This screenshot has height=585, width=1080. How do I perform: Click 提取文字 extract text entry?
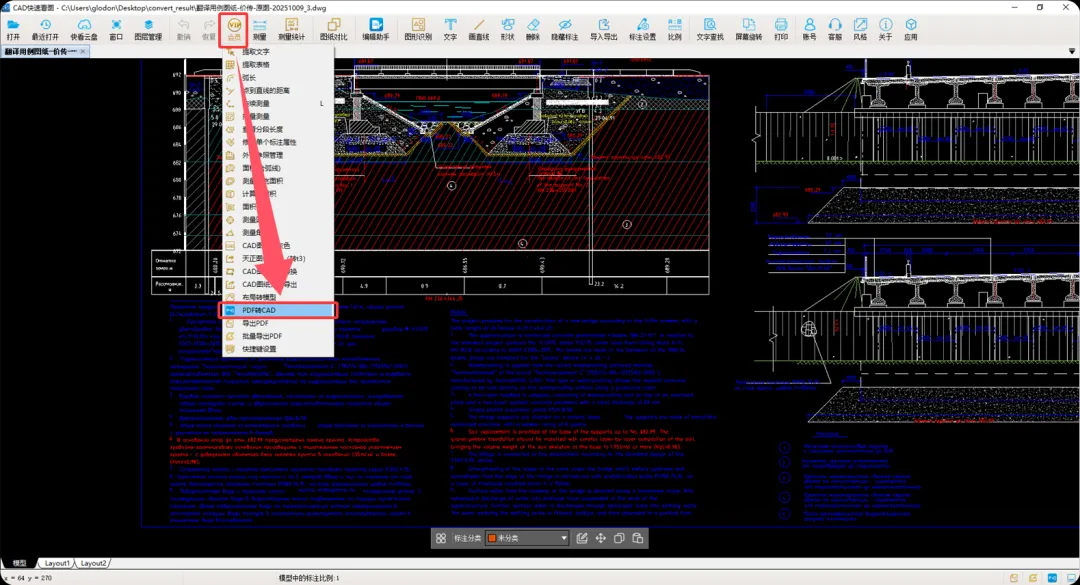tap(256, 51)
